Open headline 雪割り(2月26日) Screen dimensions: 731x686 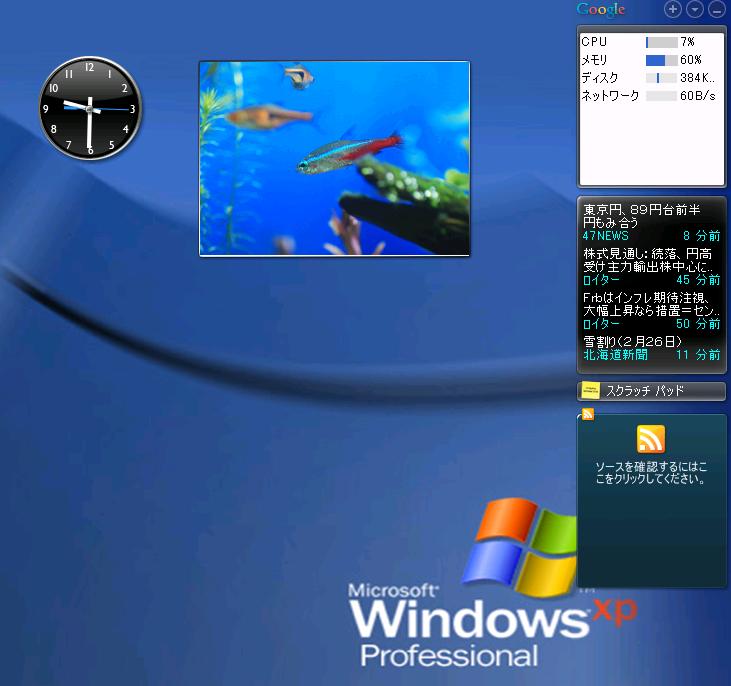click(x=632, y=341)
